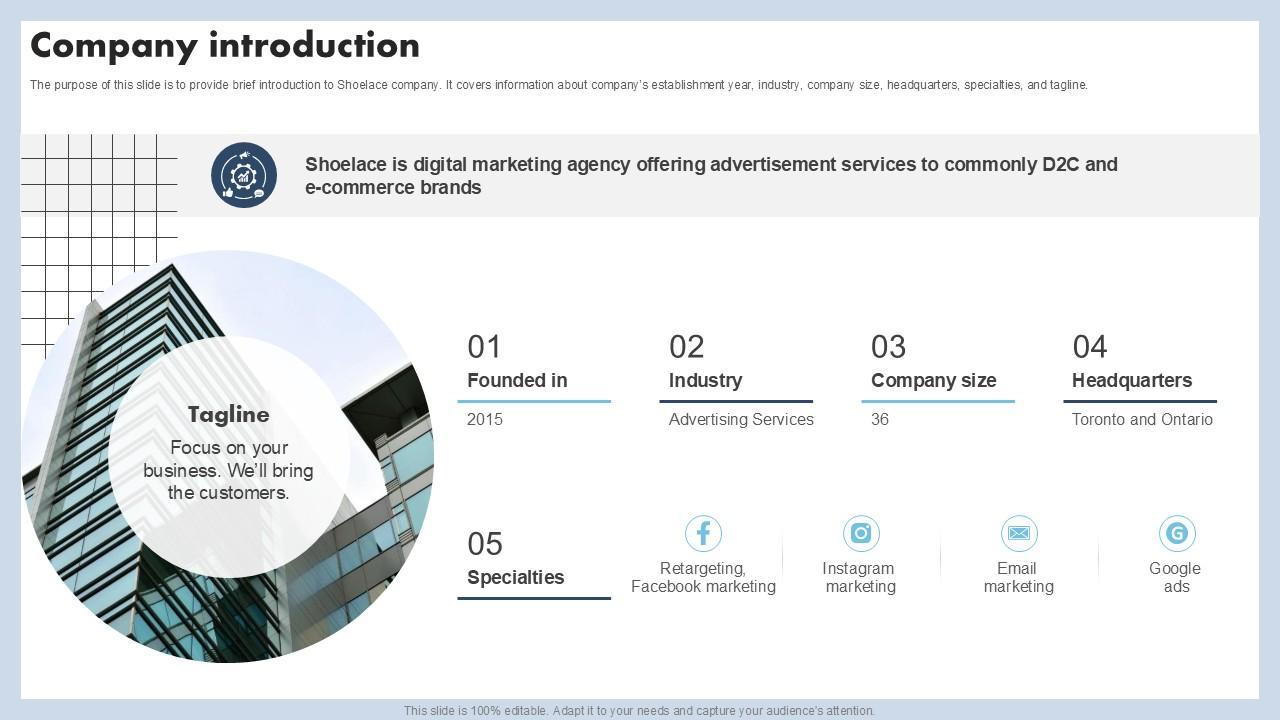The image size is (1280, 720).
Task: Select the 'Advertising Services' value
Action: [741, 419]
